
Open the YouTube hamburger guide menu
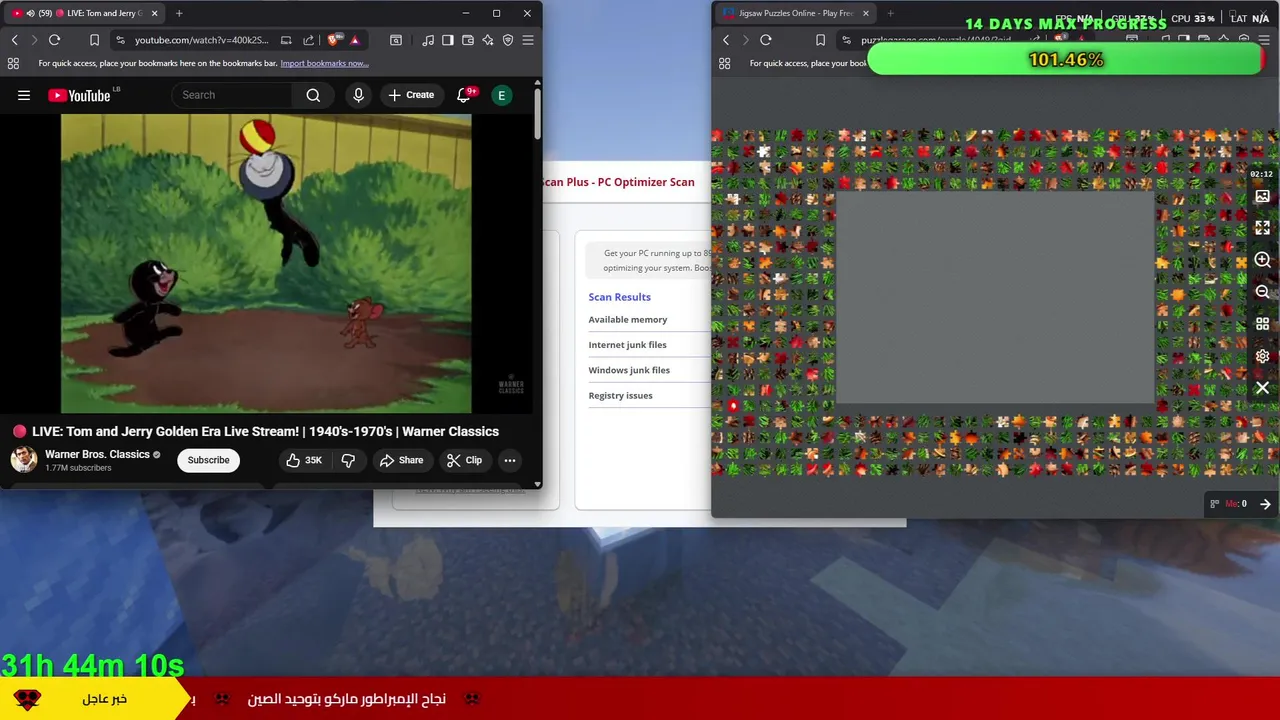coord(24,95)
